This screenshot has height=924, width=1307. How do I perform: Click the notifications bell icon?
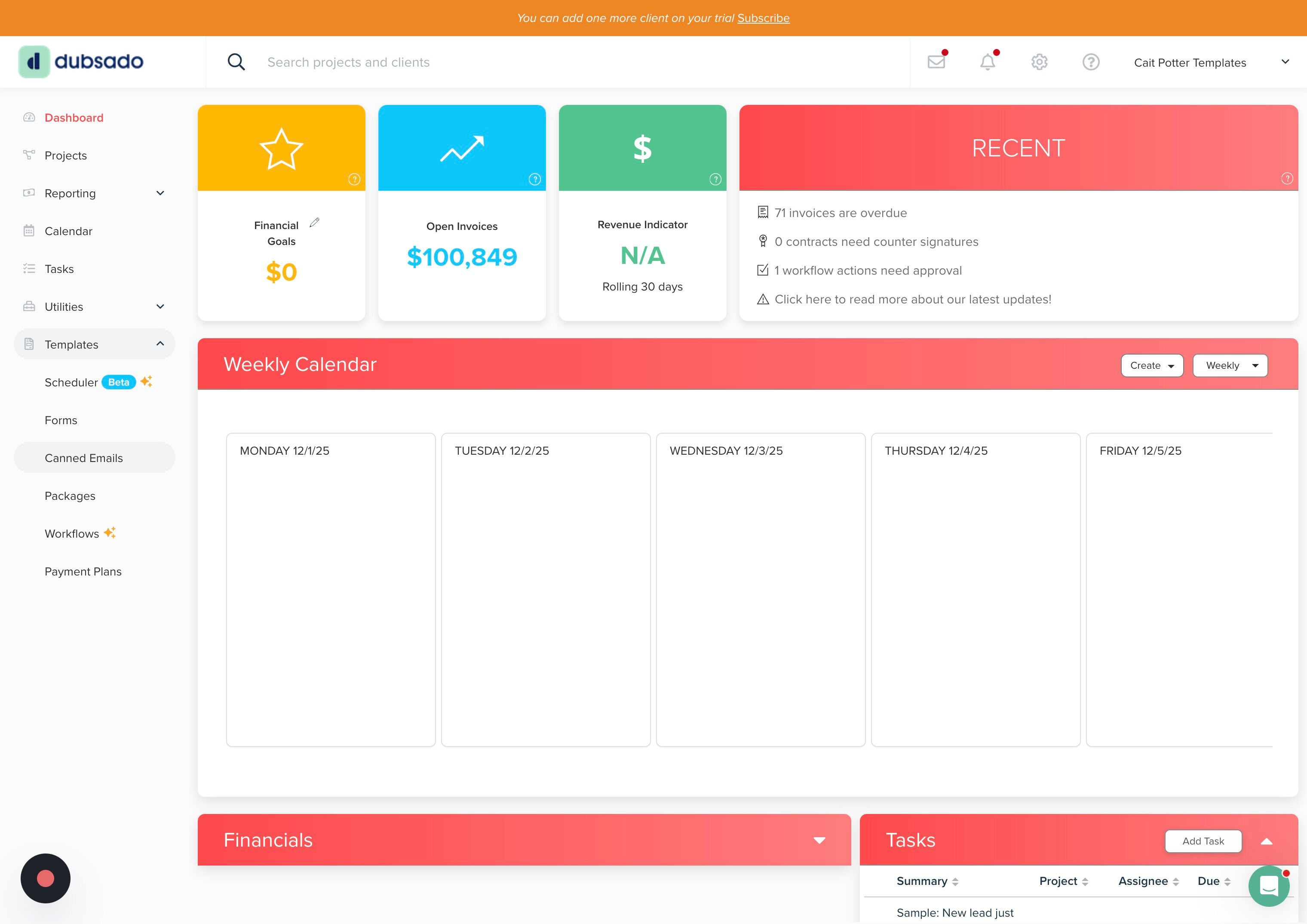click(988, 61)
